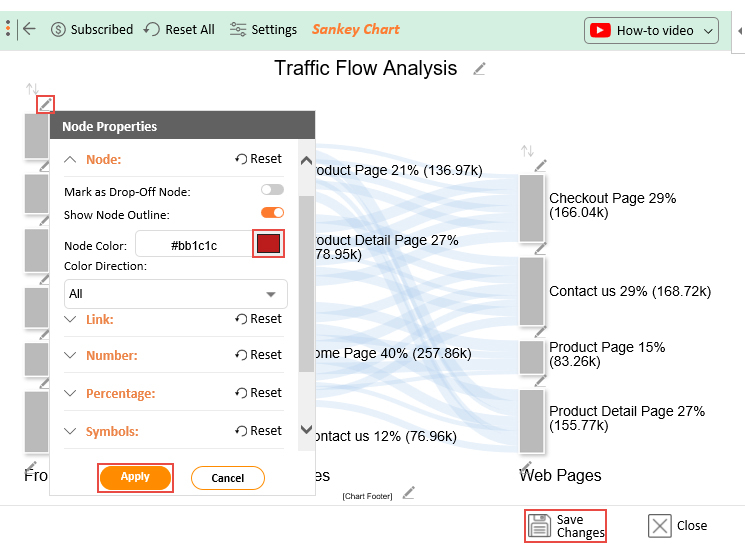Screen dimensions: 745x555
Task: Toggle Show Node Outline switch
Action: [272, 212]
